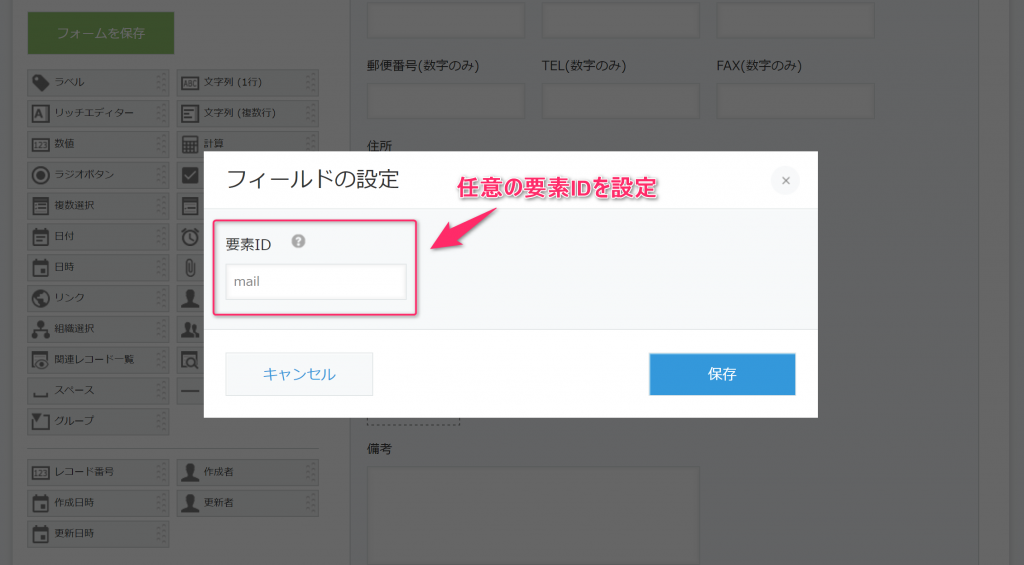
Task: Select the single-person user selection icon
Action: pos(190,297)
